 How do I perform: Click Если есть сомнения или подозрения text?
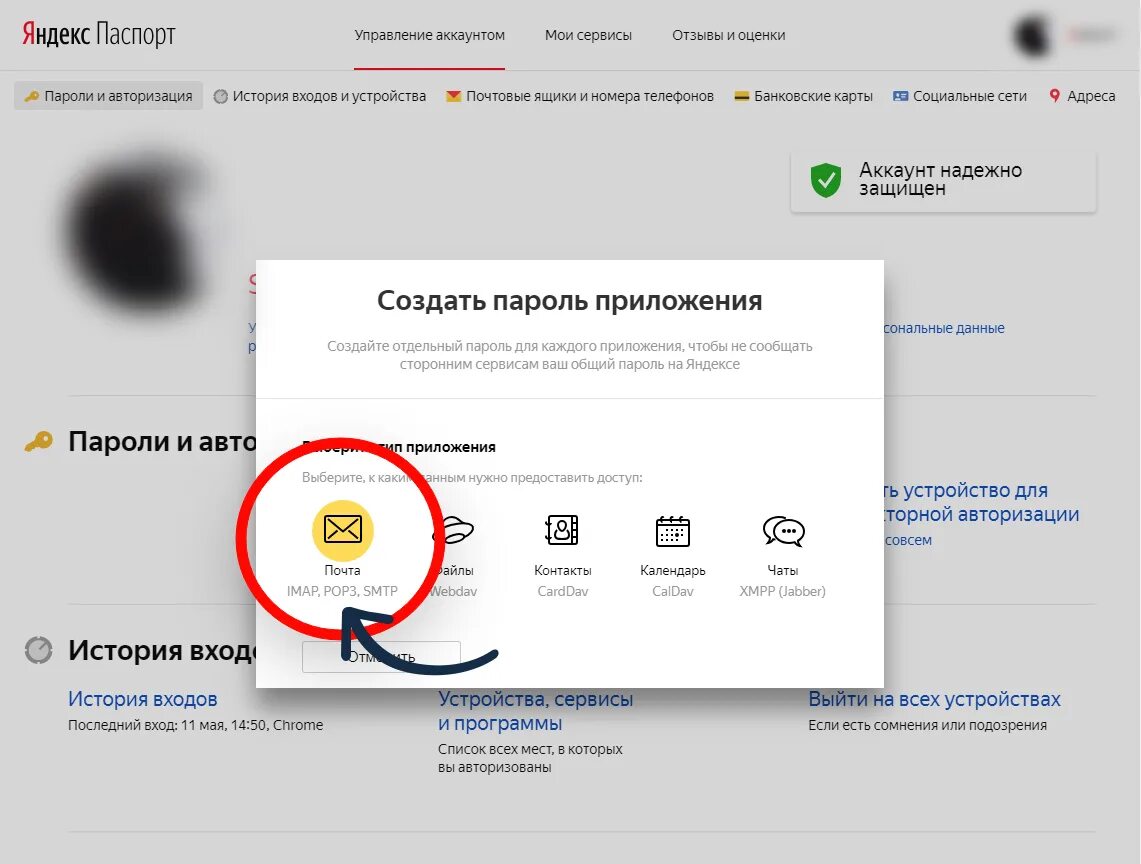pos(928,725)
